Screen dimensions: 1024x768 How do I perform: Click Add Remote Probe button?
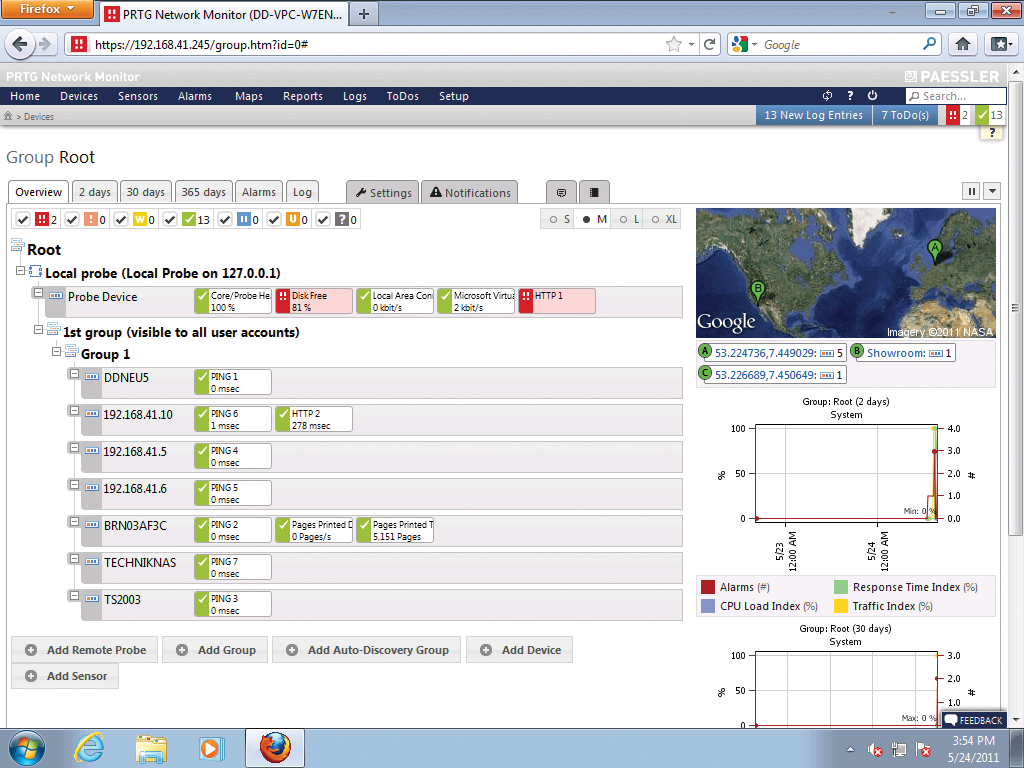point(85,650)
